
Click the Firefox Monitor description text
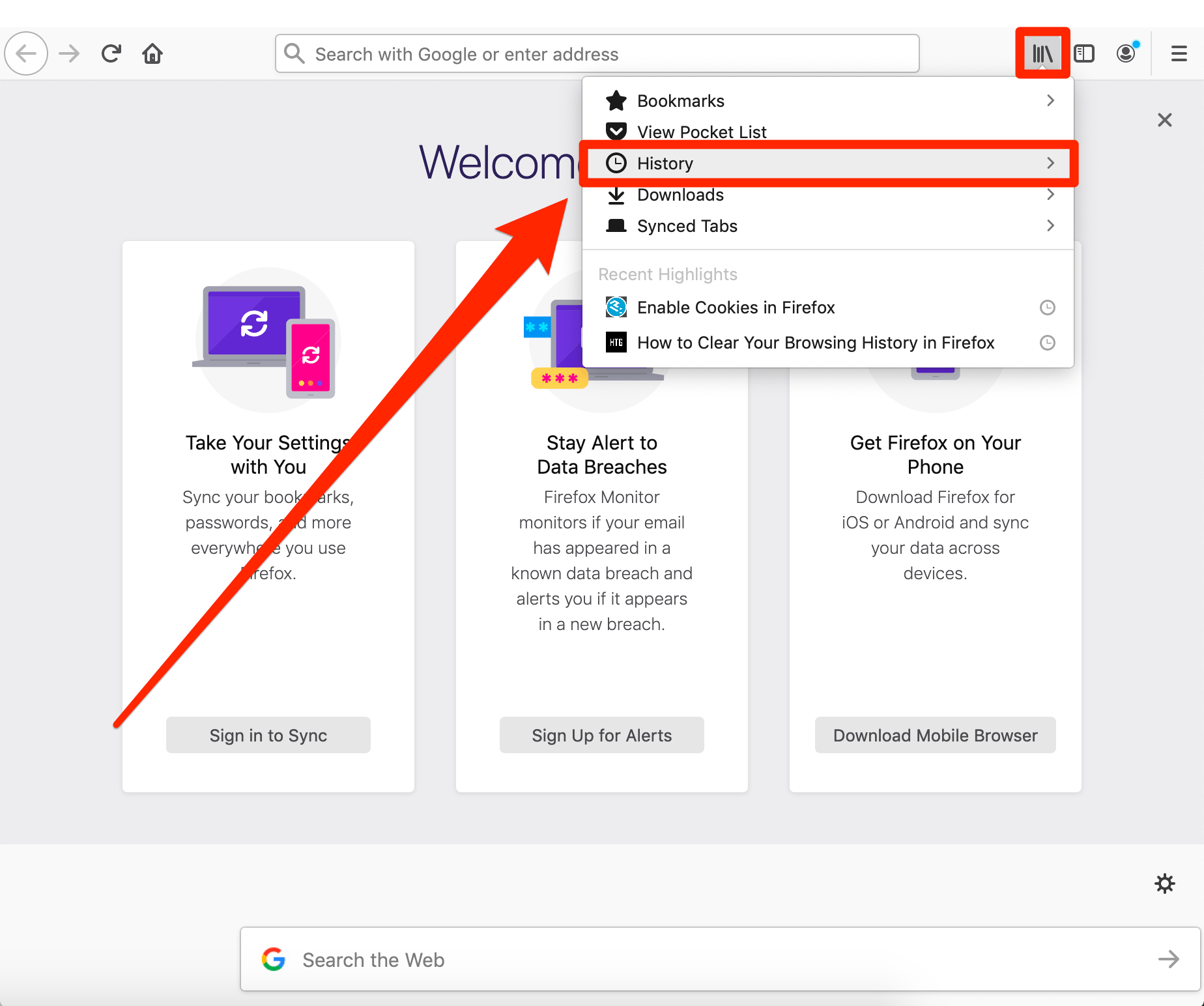602,560
